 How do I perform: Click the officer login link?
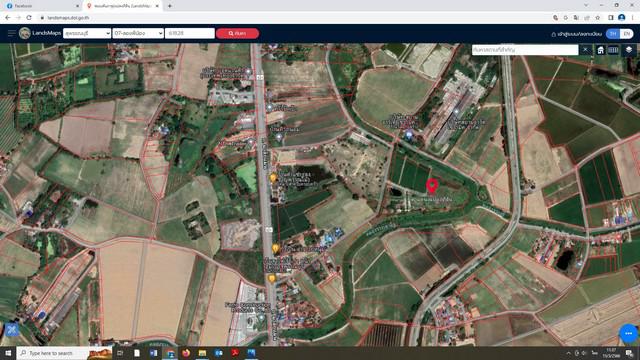576,34
